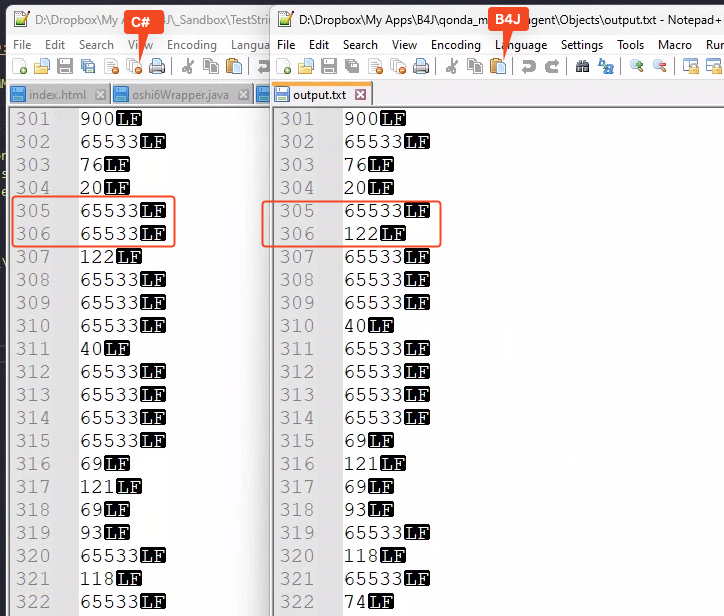The height and width of the screenshot is (616, 724).
Task: Click value 118 on line 320 in output.txt
Action: (x=361, y=556)
